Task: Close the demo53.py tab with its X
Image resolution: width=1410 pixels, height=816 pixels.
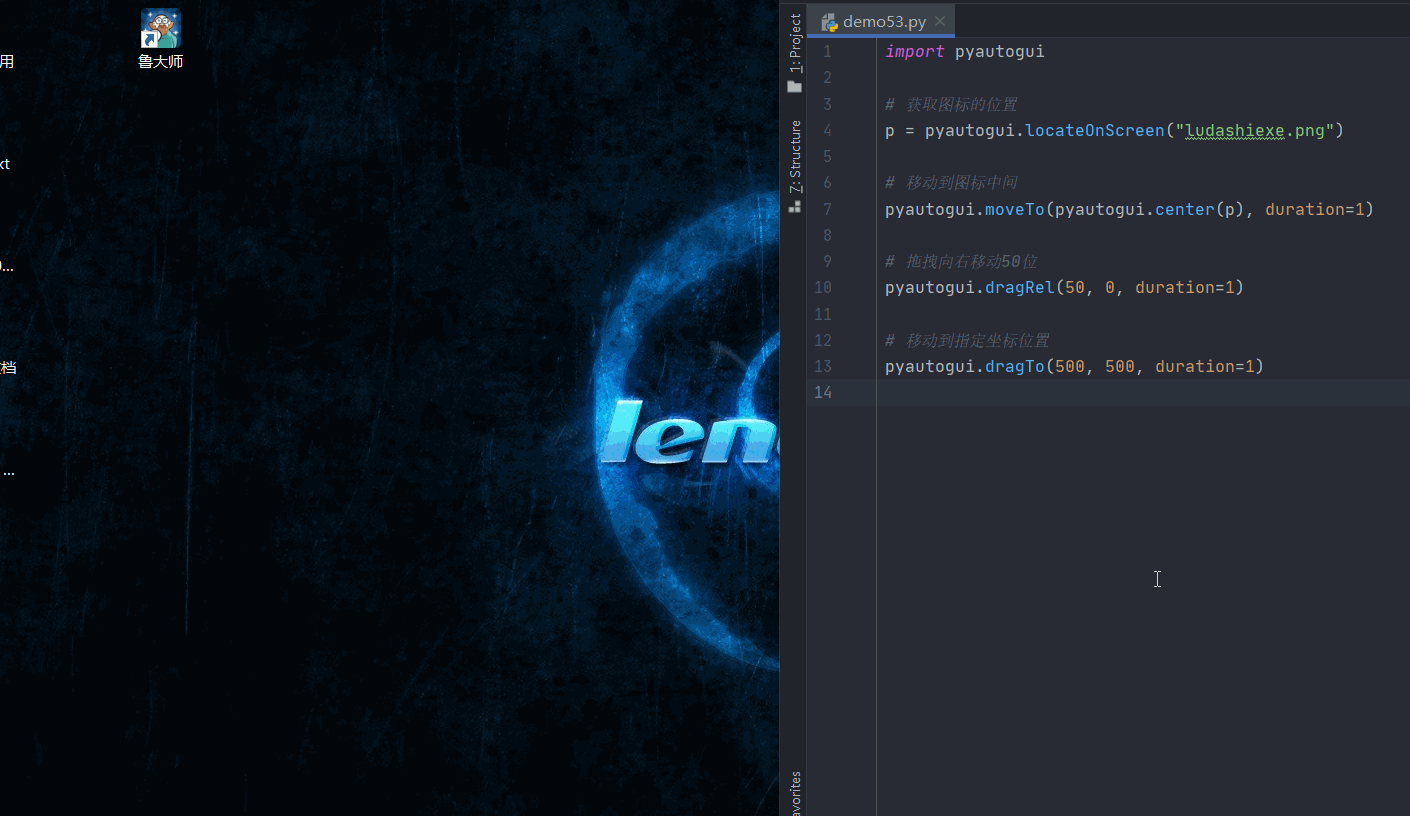Action: [x=940, y=22]
